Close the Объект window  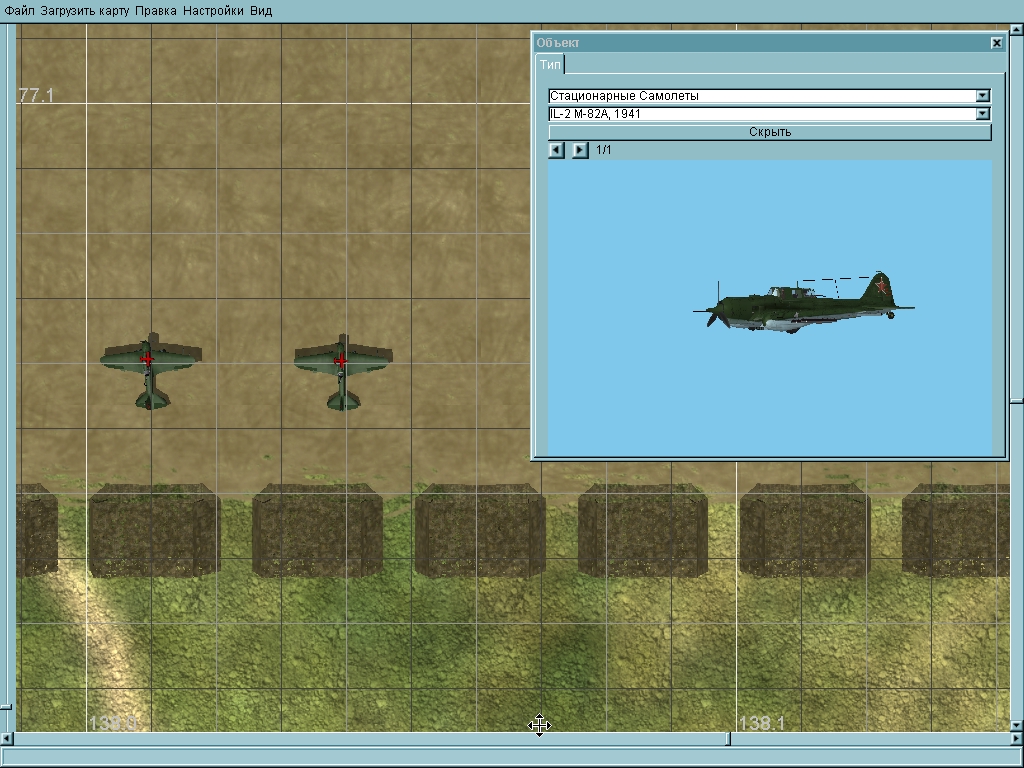pos(997,43)
